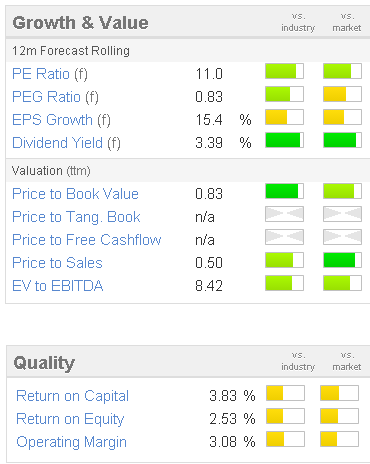Click the EV to EBITDA link
The height and width of the screenshot is (464, 370).
(58, 286)
